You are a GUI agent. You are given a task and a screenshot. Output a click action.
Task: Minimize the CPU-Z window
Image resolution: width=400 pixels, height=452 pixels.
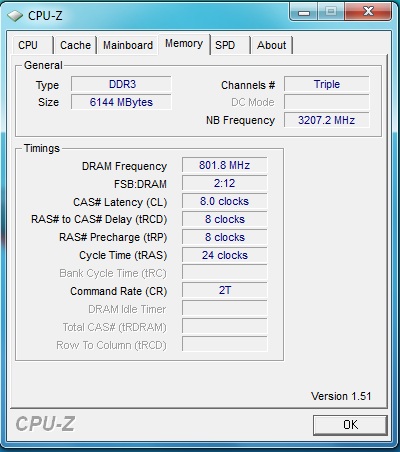pos(304,12)
